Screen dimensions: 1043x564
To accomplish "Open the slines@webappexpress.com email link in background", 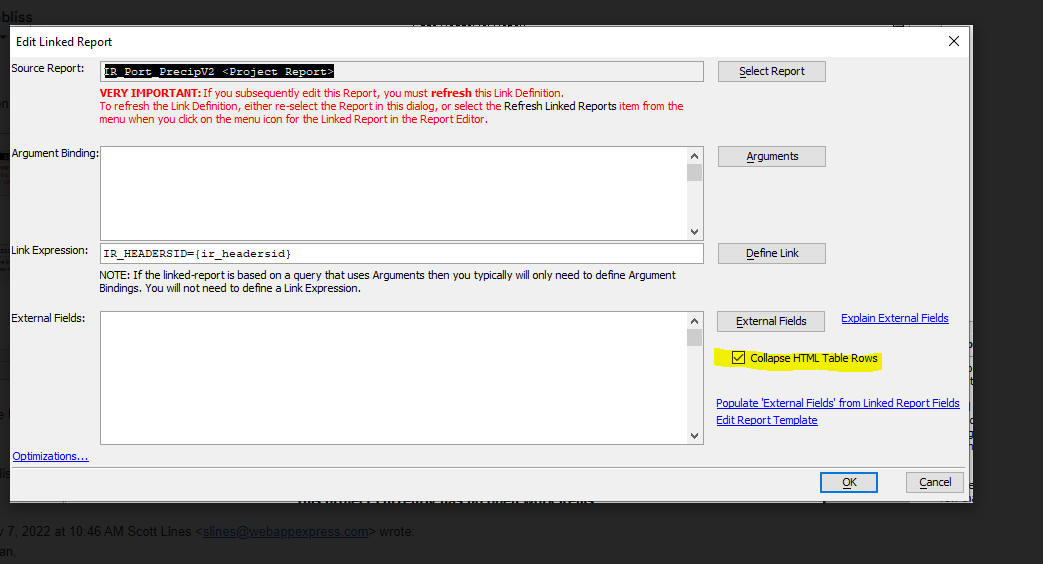I will click(x=285, y=531).
